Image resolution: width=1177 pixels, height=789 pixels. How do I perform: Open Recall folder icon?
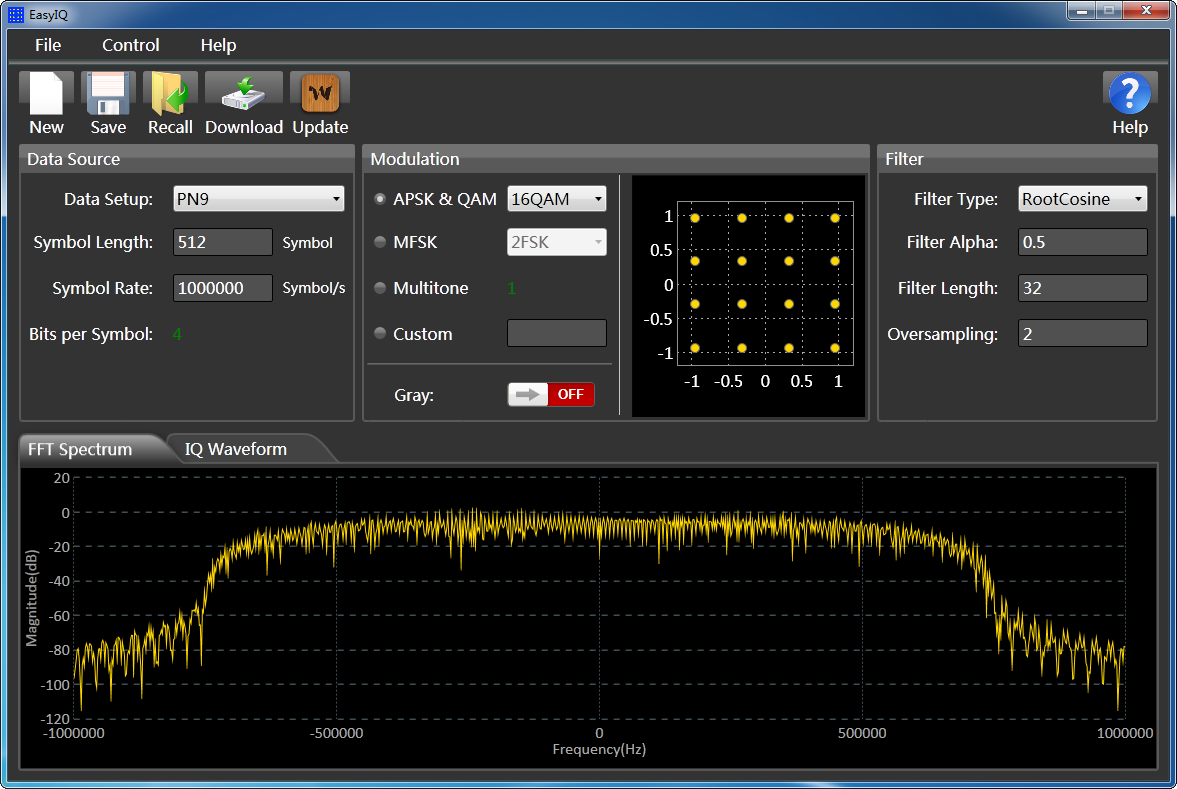170,94
